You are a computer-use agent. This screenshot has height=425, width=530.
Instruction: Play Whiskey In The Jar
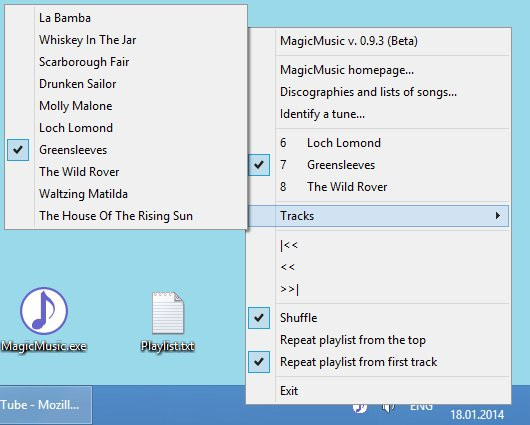pos(125,40)
